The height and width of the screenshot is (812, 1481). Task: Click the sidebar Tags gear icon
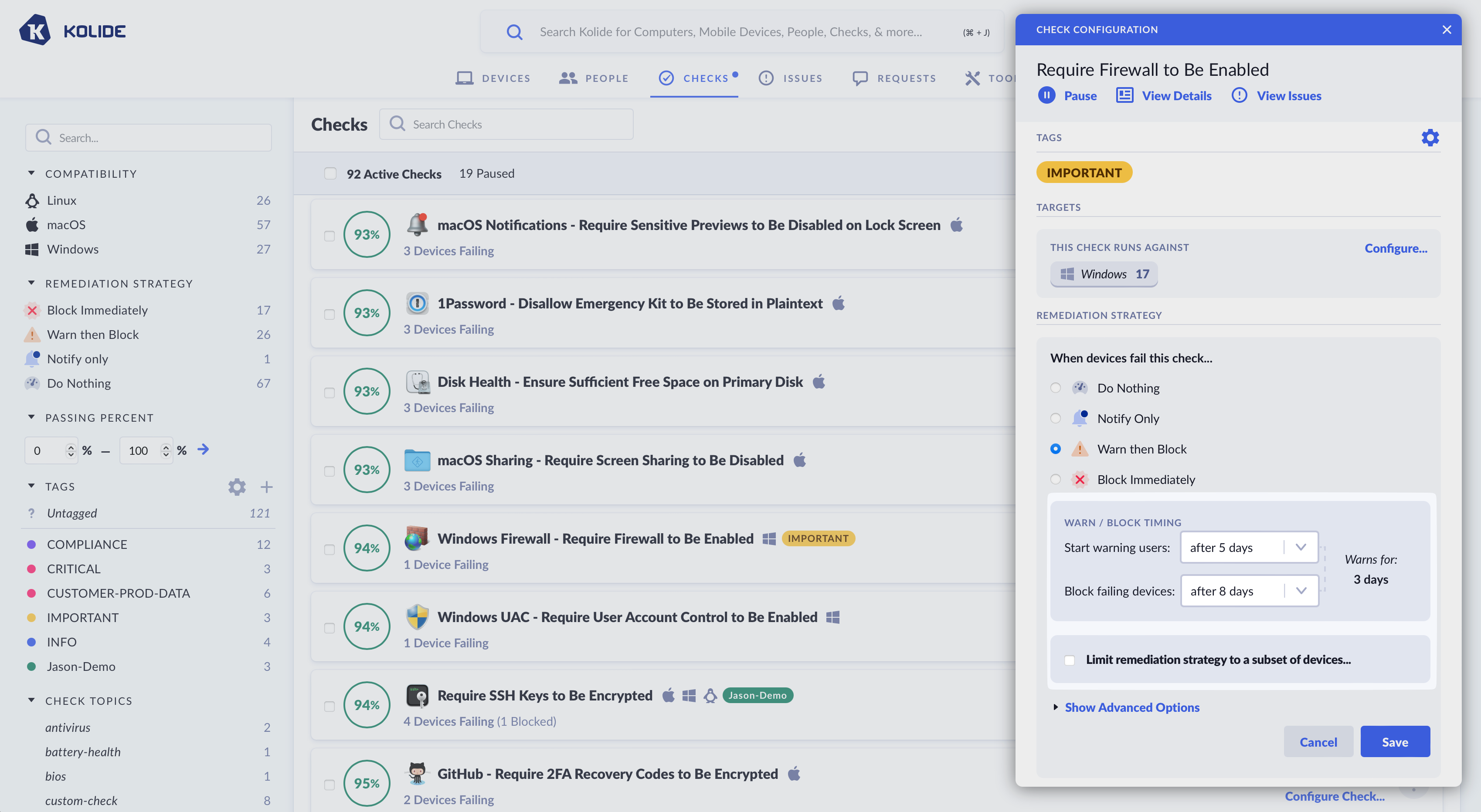(x=236, y=487)
